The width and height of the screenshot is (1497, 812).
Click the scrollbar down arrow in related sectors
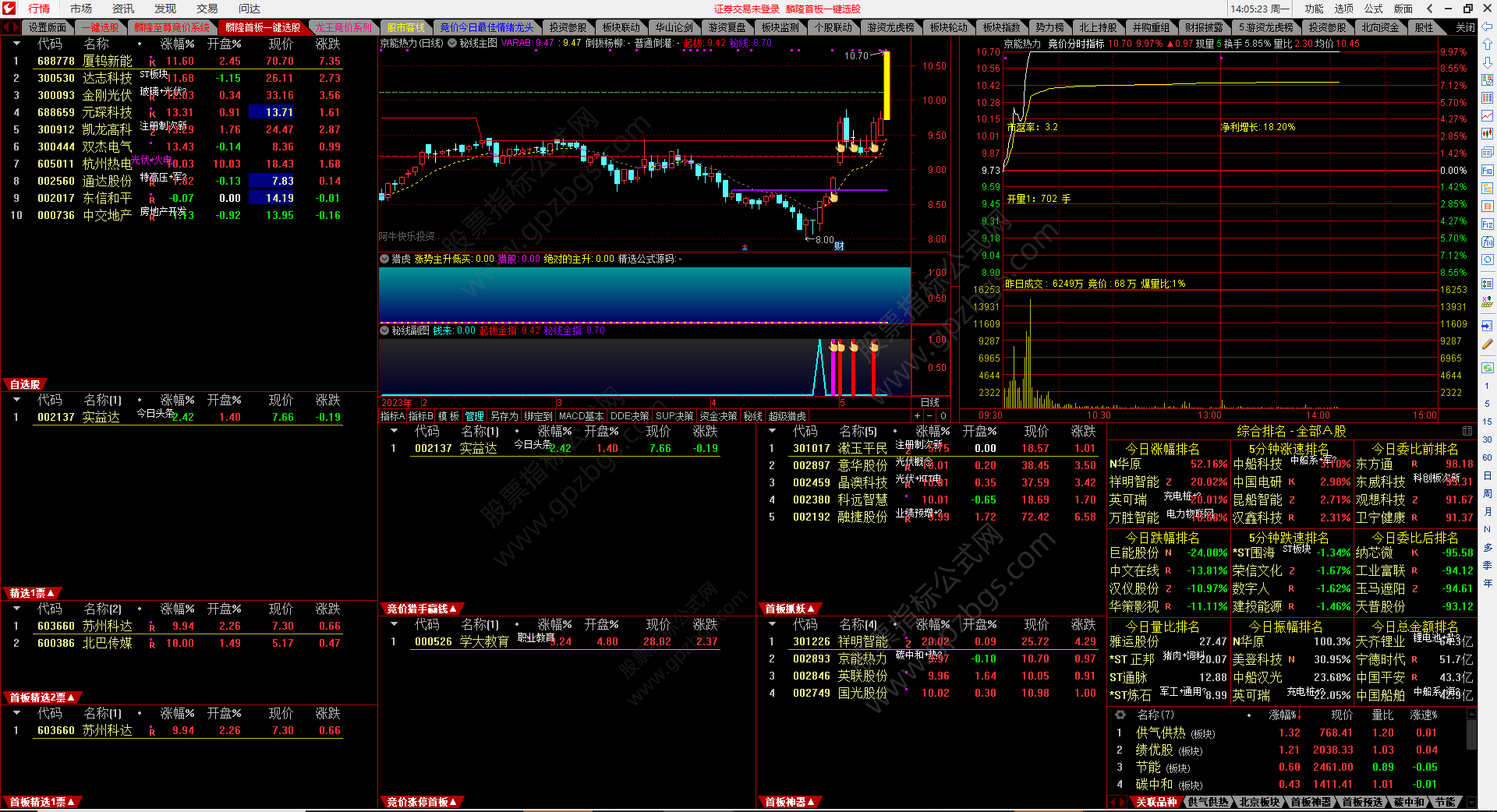pyautogui.click(x=1471, y=802)
